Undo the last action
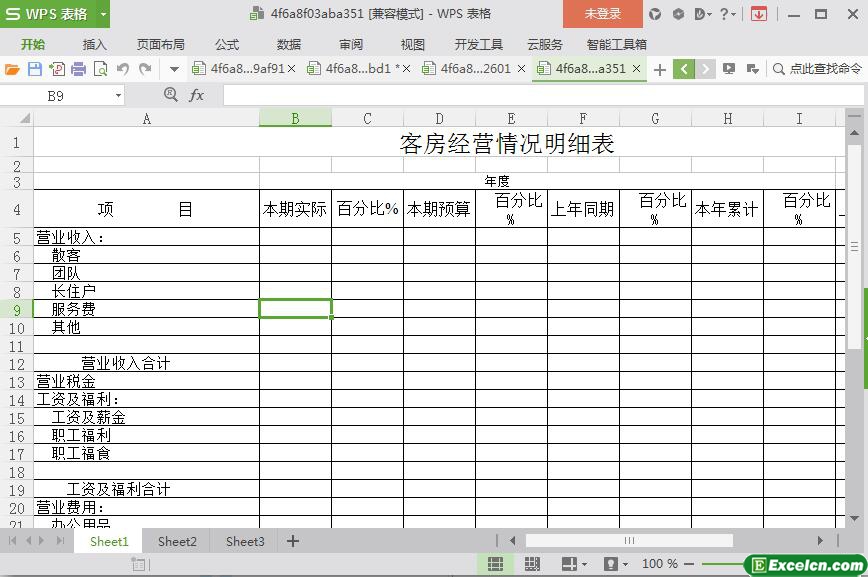 click(x=123, y=69)
